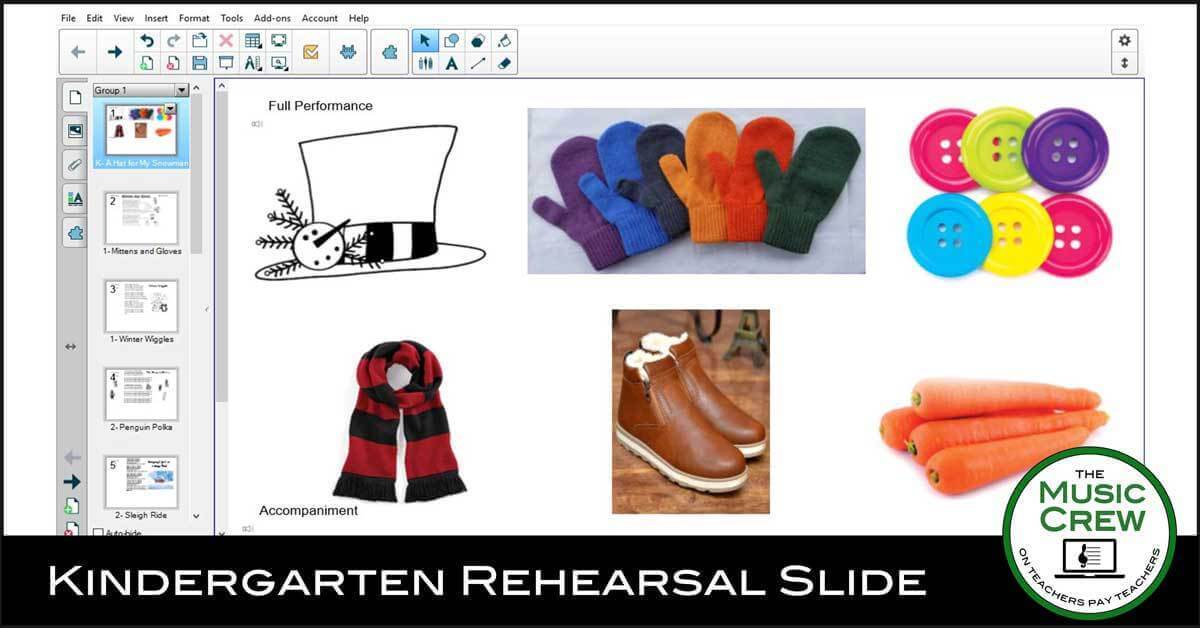Open the View menu
1200x628 pixels.
click(x=123, y=18)
